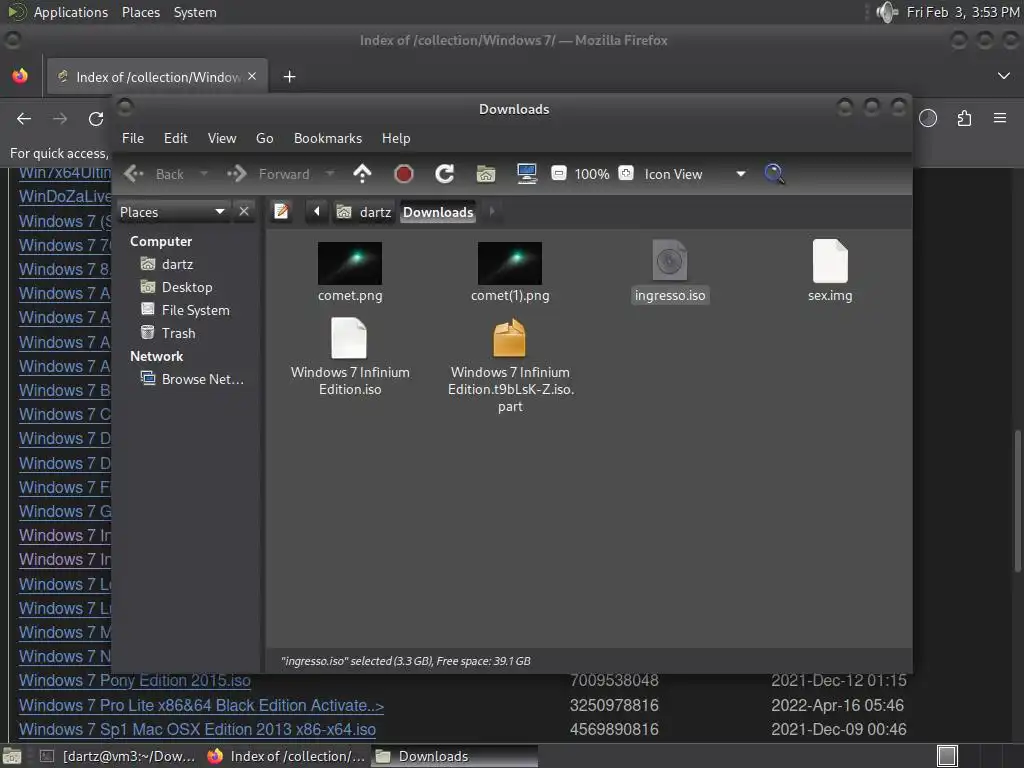Click the workspace switcher box
1024x768 pixels.
[x=947, y=756]
